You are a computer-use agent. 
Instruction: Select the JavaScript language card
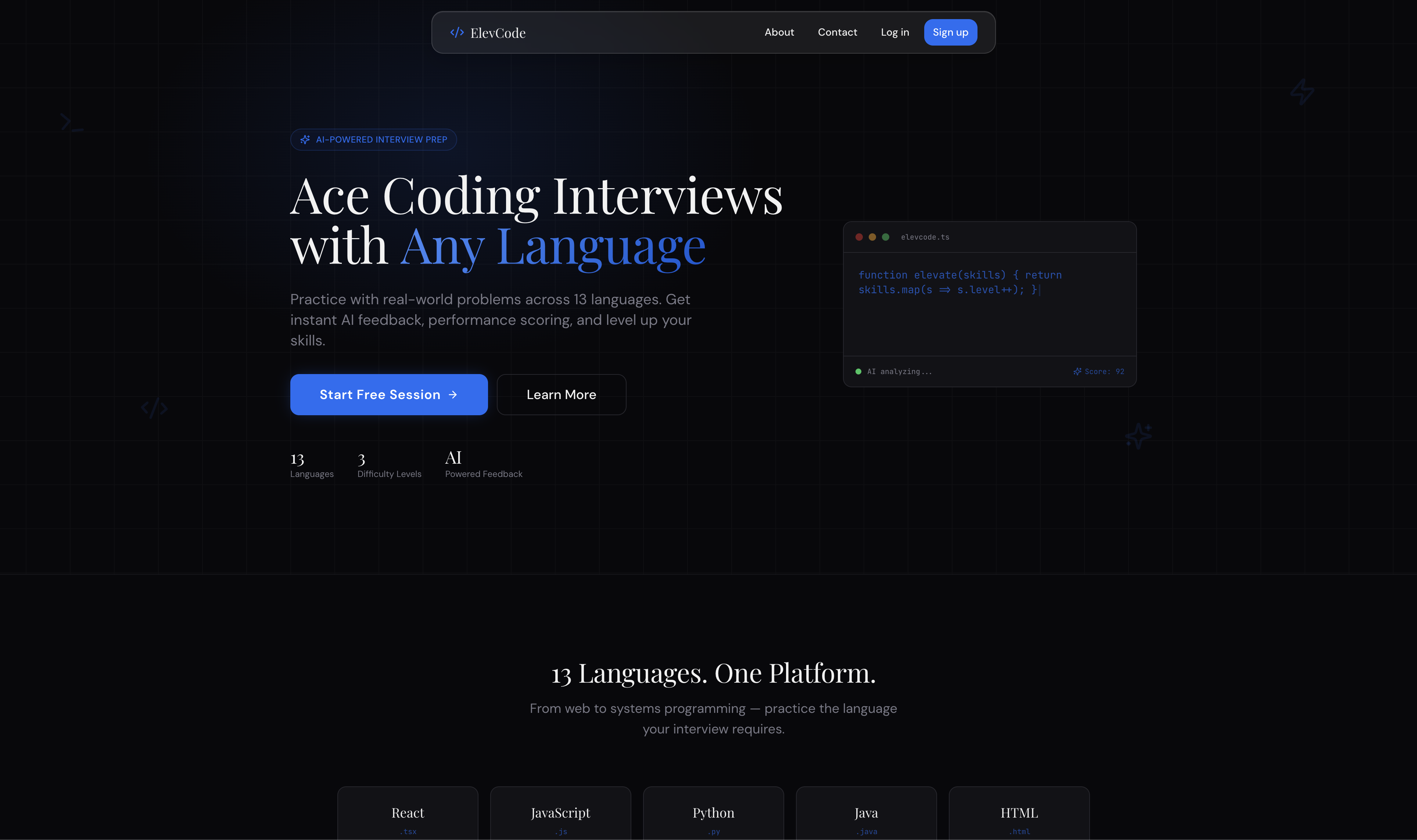tap(560, 815)
